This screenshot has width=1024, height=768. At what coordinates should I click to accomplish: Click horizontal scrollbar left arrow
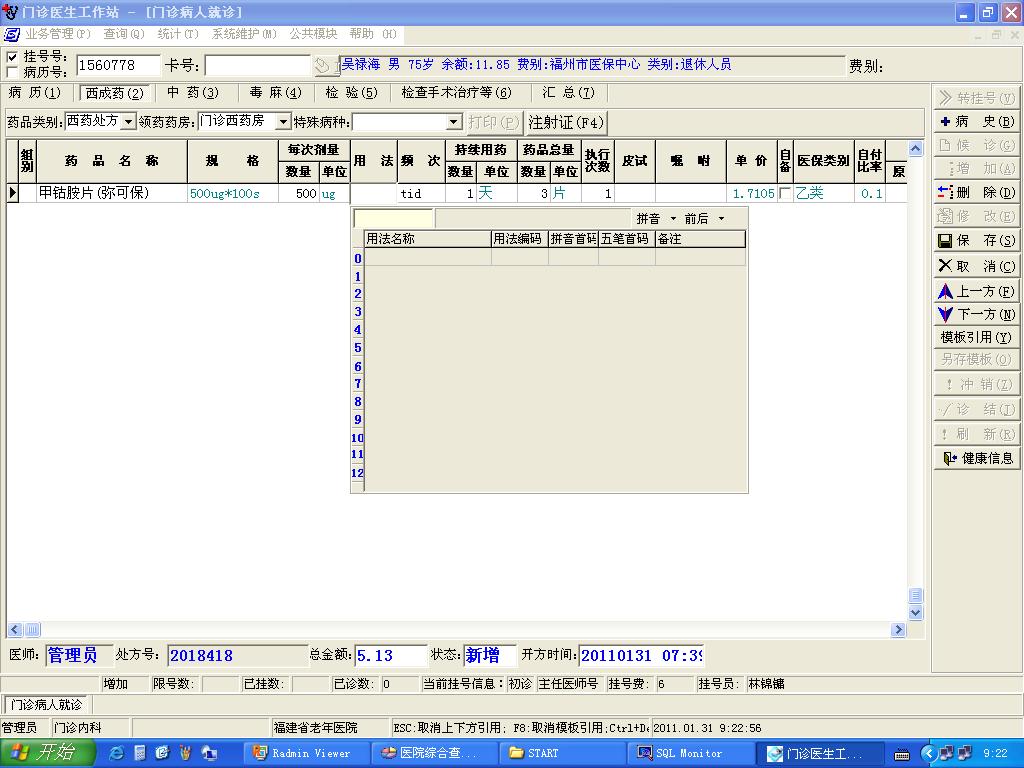tap(15, 630)
